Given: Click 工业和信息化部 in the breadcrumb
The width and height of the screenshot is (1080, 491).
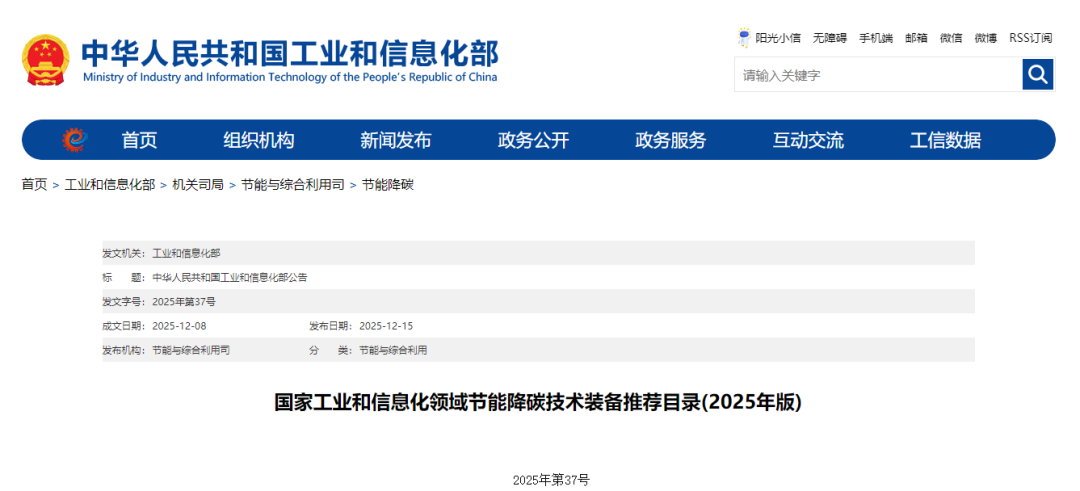Looking at the screenshot, I should tap(110, 185).
